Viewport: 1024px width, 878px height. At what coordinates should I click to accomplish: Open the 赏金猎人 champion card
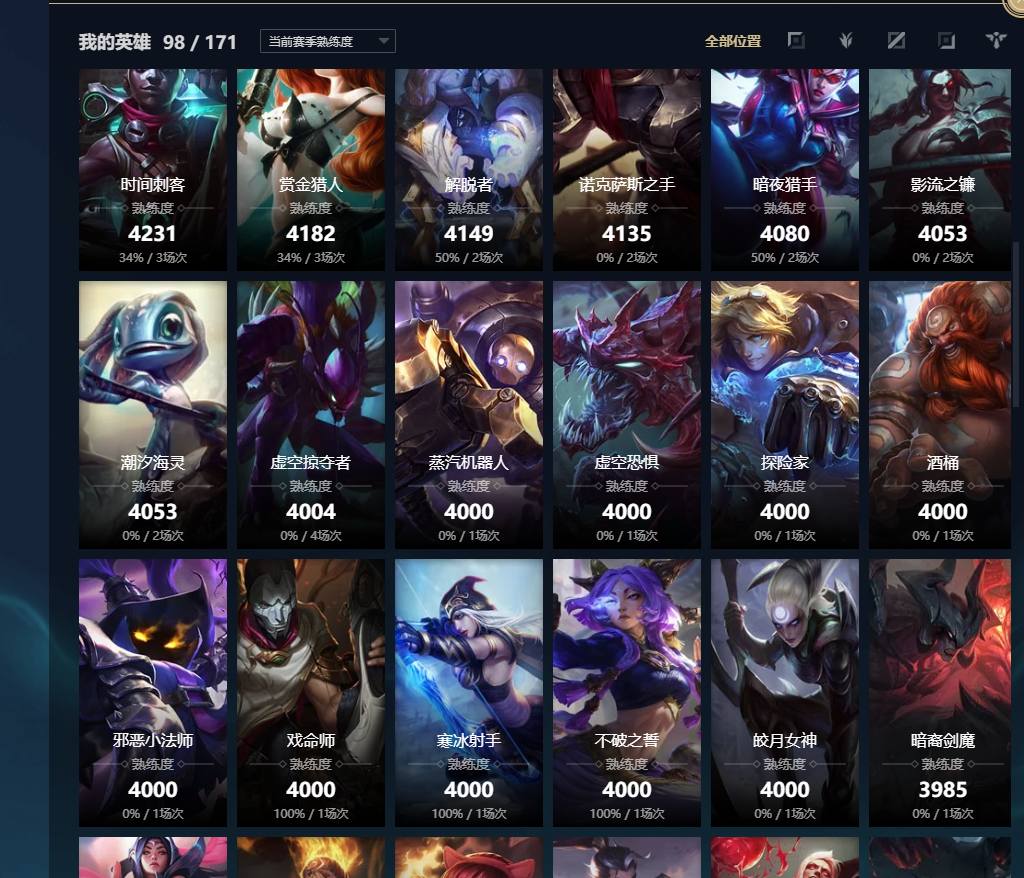coord(311,170)
